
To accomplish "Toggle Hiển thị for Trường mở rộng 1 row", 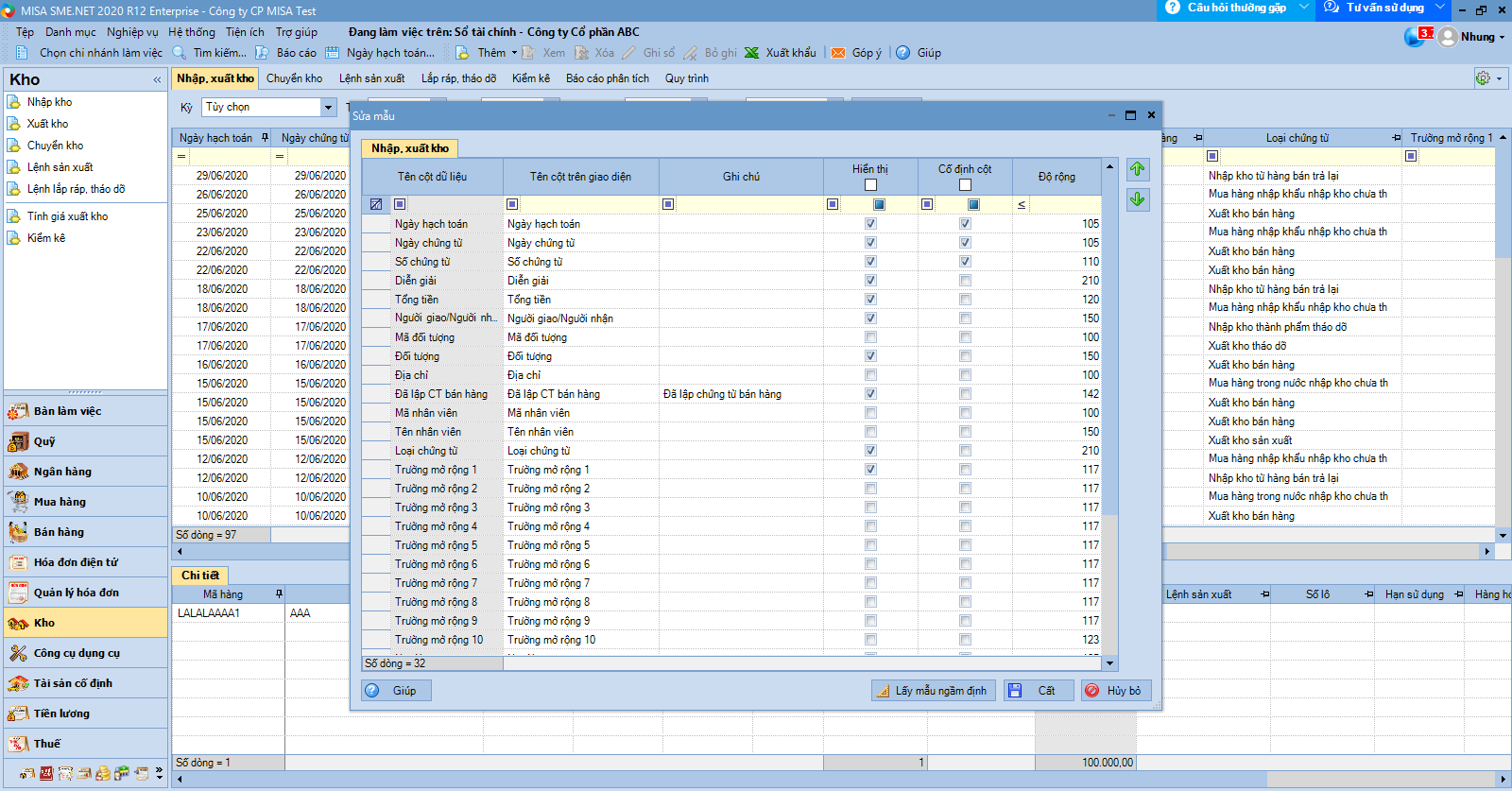I will pyautogui.click(x=870, y=470).
